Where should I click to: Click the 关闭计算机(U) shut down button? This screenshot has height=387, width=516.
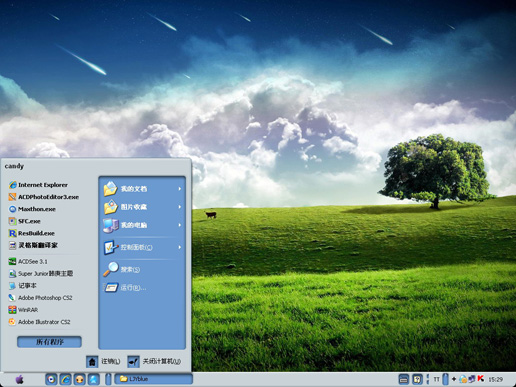(154, 361)
